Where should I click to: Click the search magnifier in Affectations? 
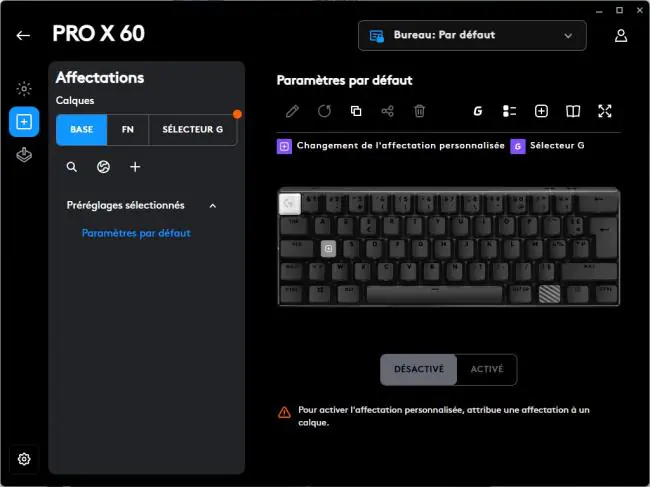click(72, 167)
